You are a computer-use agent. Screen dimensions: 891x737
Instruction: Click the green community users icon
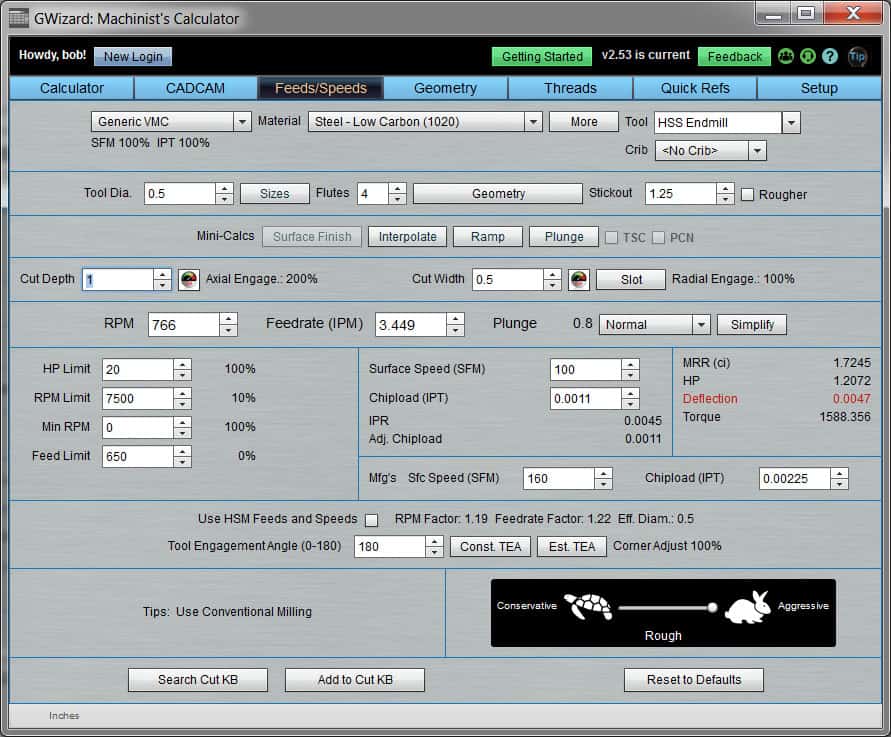point(786,57)
